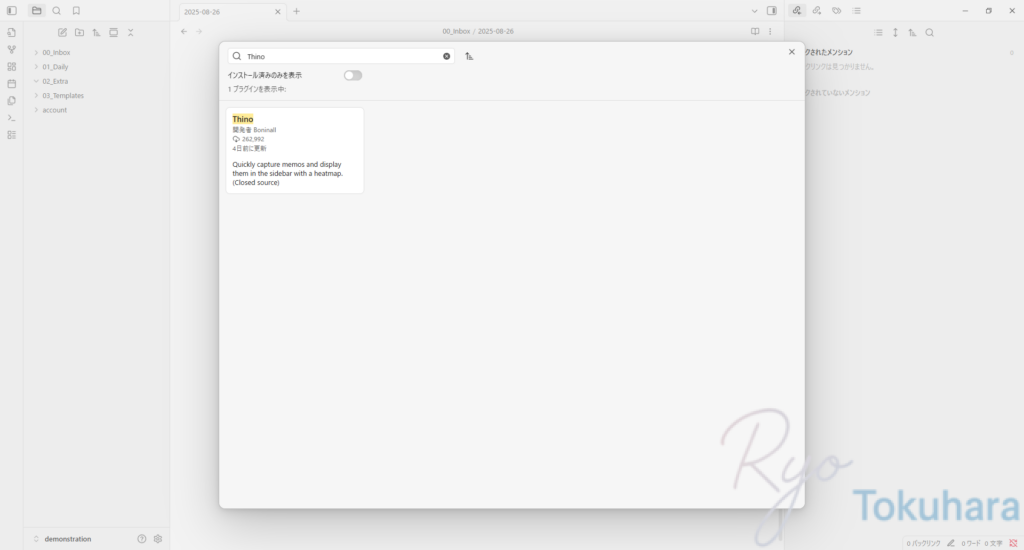Go forward with the right arrow
Image resolution: width=1024 pixels, height=550 pixels.
(x=199, y=31)
